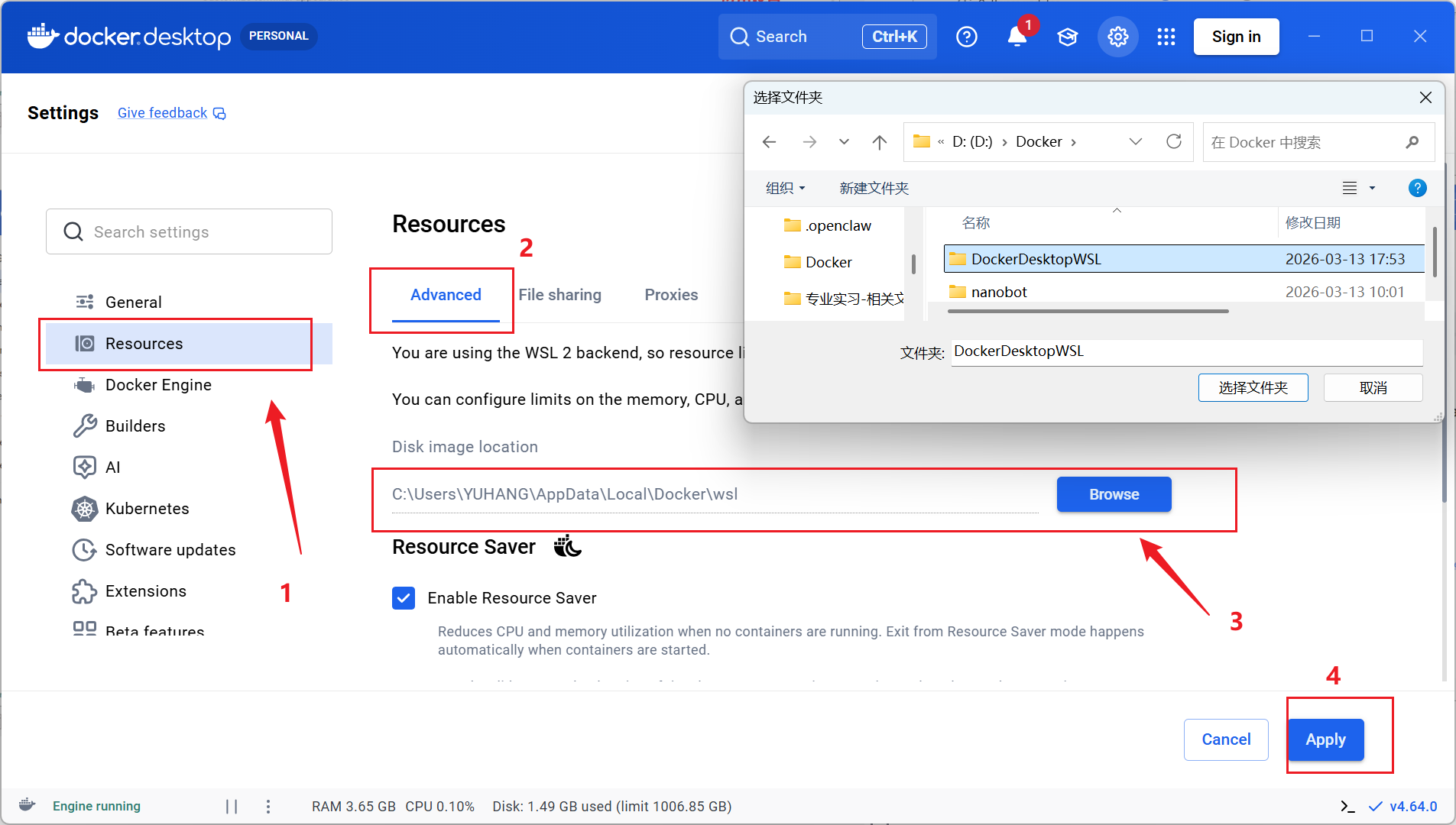
Task: Expand the D: drive breadcrumb chevron
Action: [1004, 142]
